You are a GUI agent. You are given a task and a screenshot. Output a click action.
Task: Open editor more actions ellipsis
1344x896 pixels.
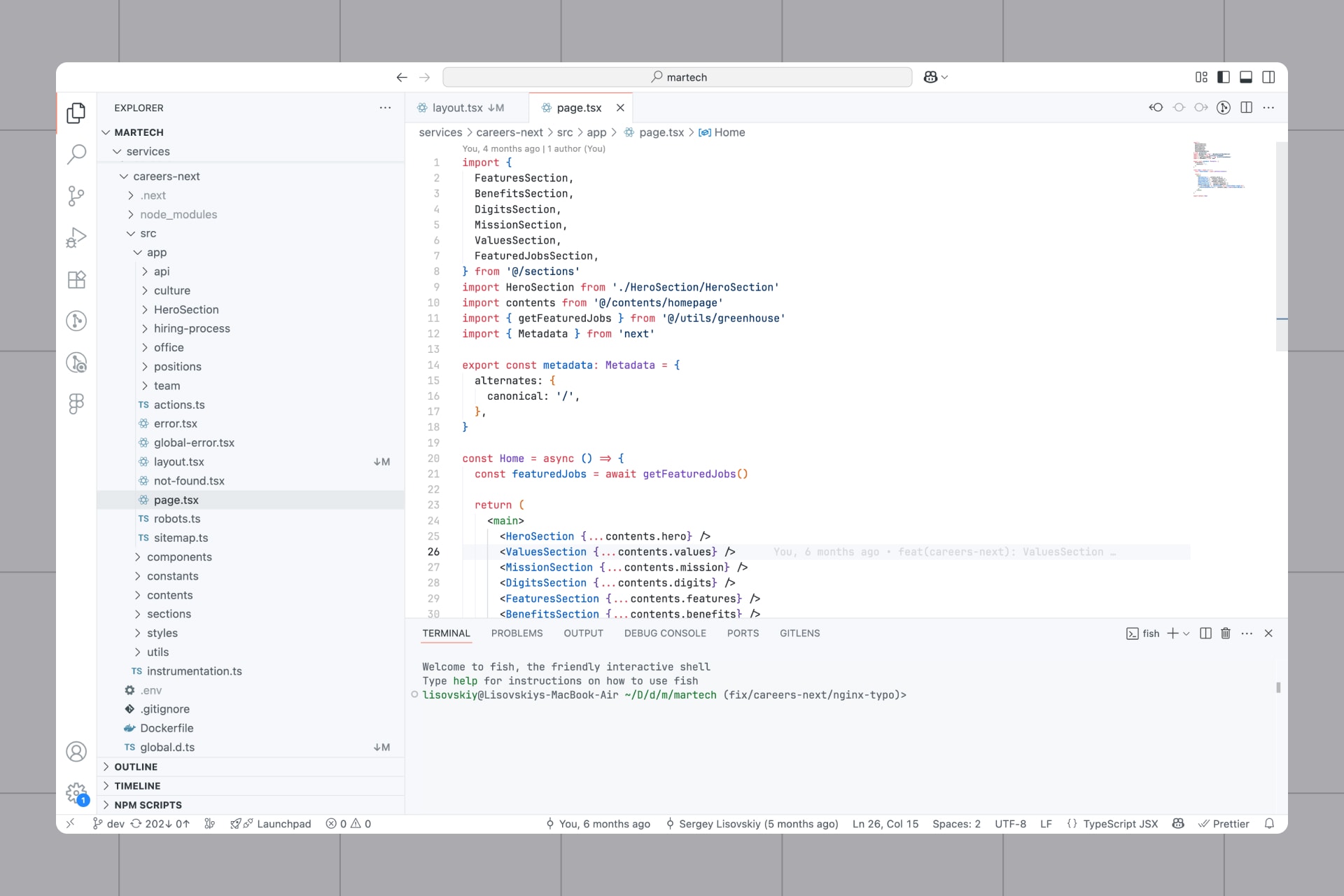(1268, 108)
